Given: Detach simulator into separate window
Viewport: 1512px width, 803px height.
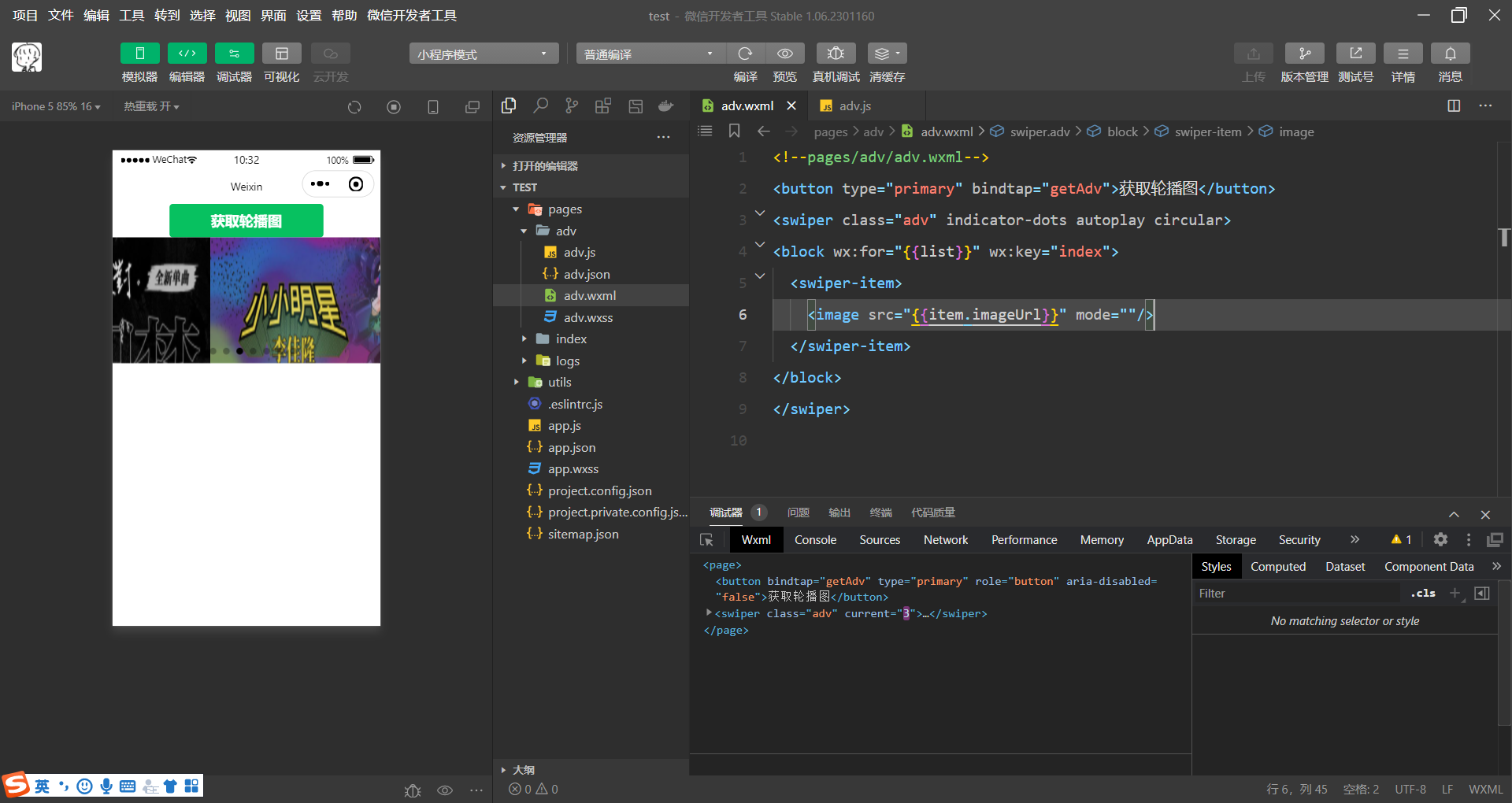Looking at the screenshot, I should (472, 107).
